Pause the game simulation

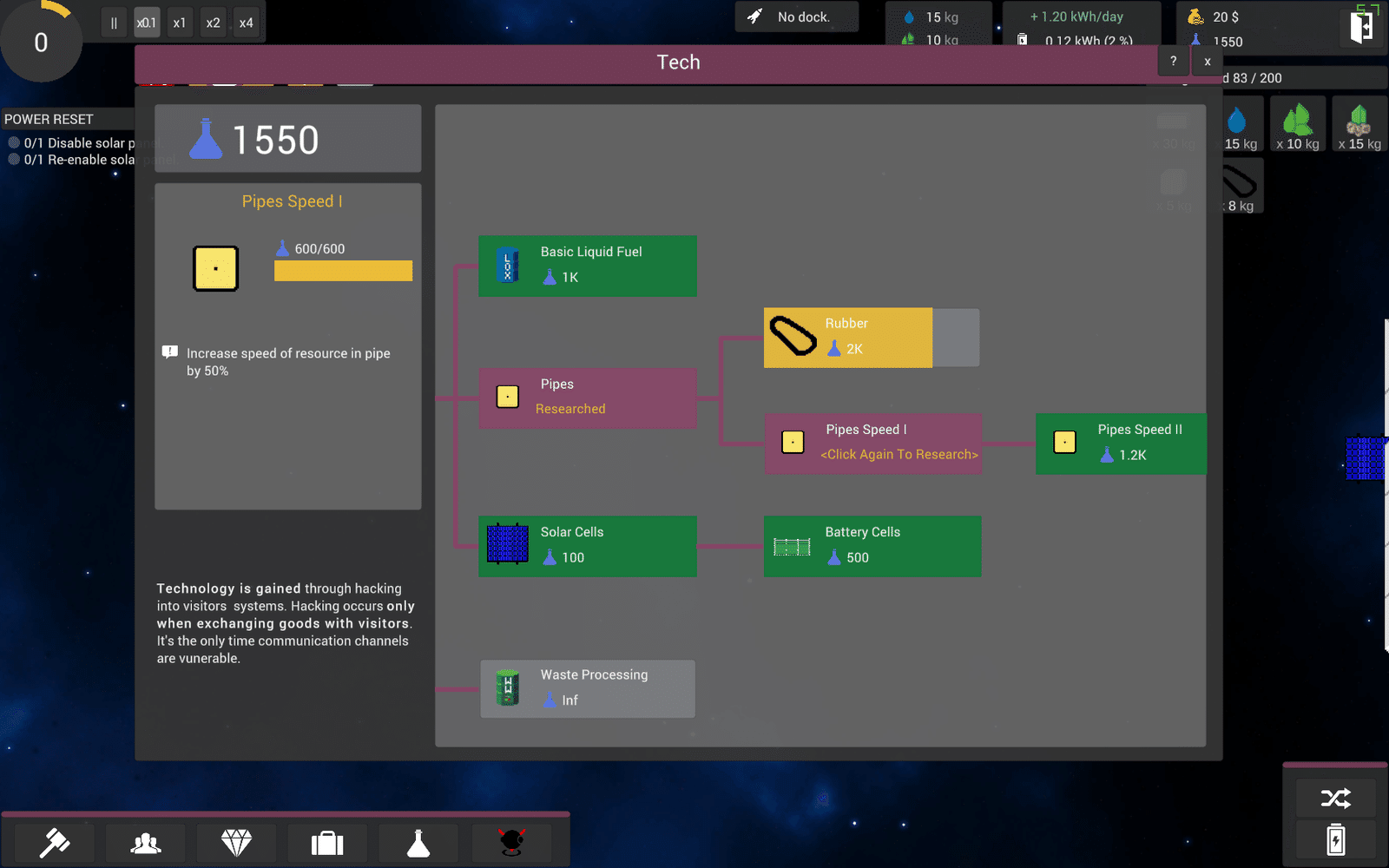click(114, 23)
